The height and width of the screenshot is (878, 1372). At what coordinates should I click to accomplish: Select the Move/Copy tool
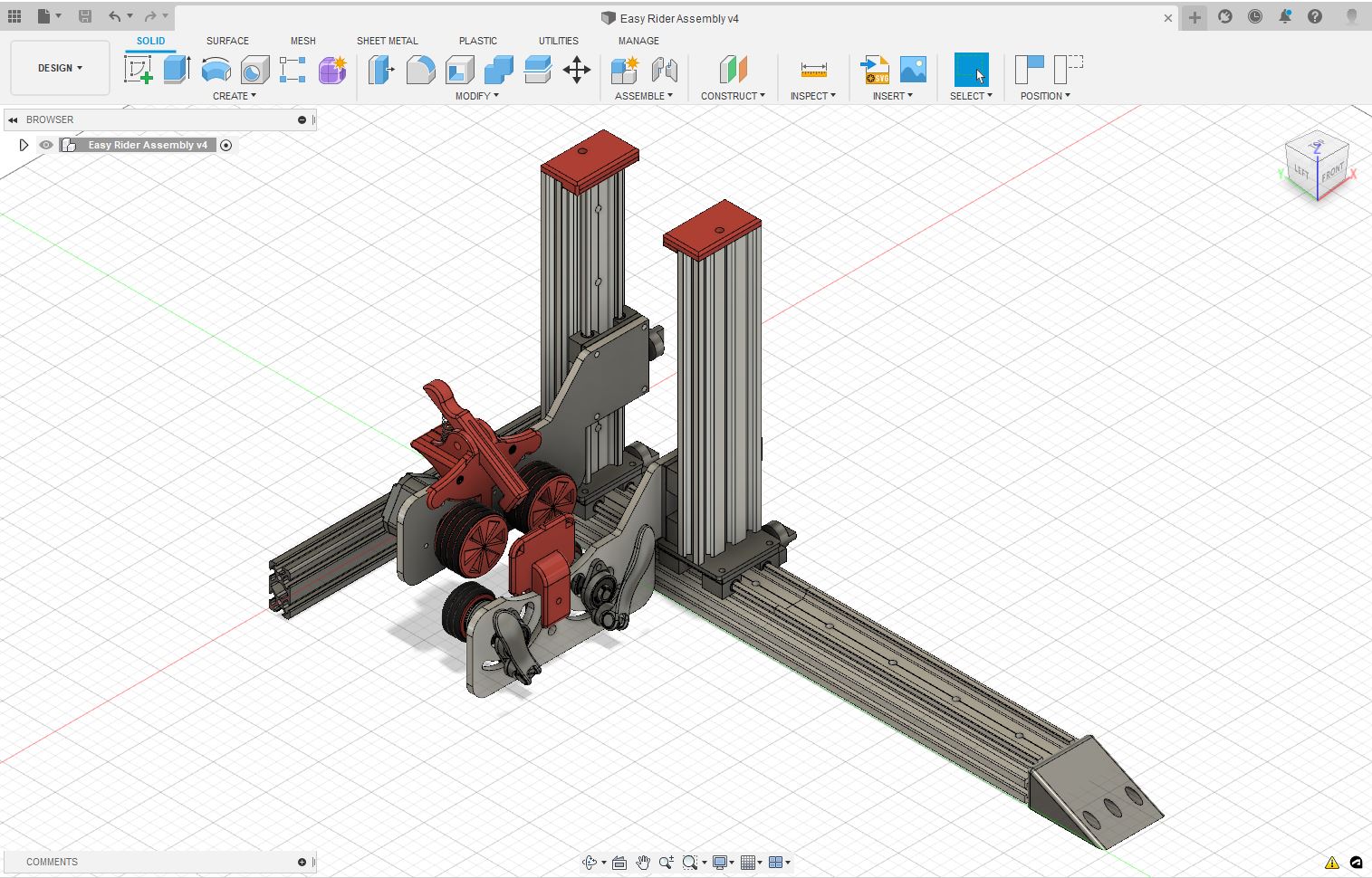[x=577, y=70]
